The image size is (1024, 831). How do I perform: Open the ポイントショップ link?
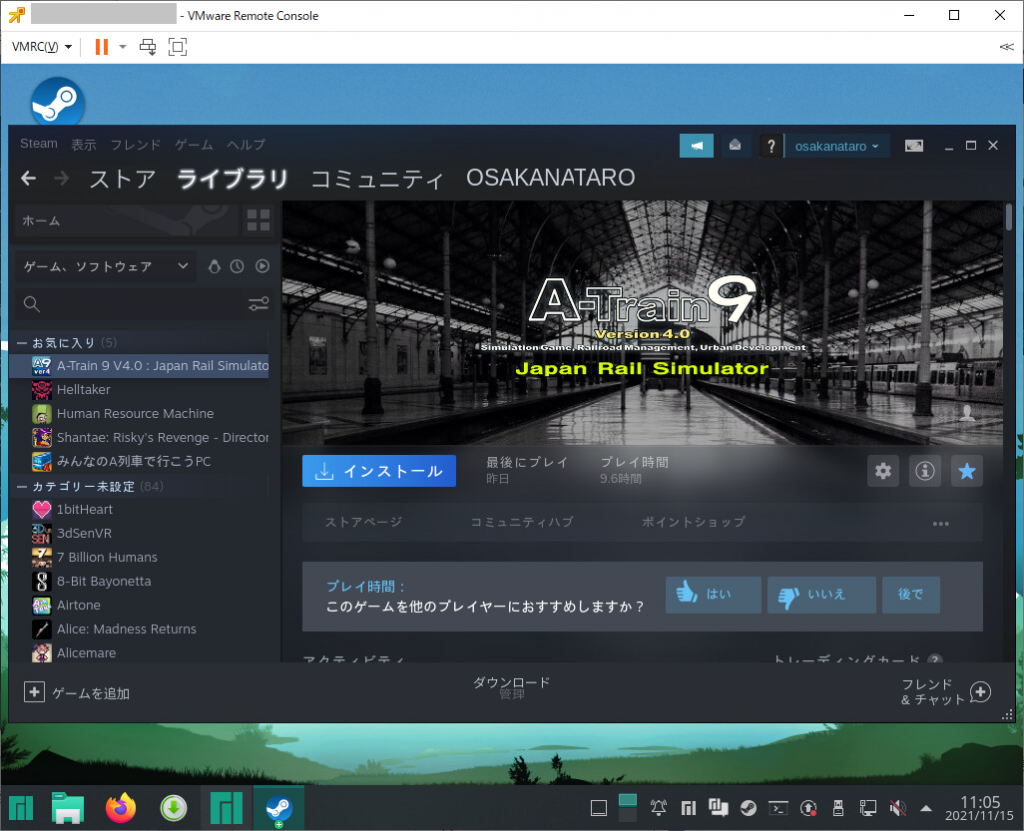pos(693,522)
